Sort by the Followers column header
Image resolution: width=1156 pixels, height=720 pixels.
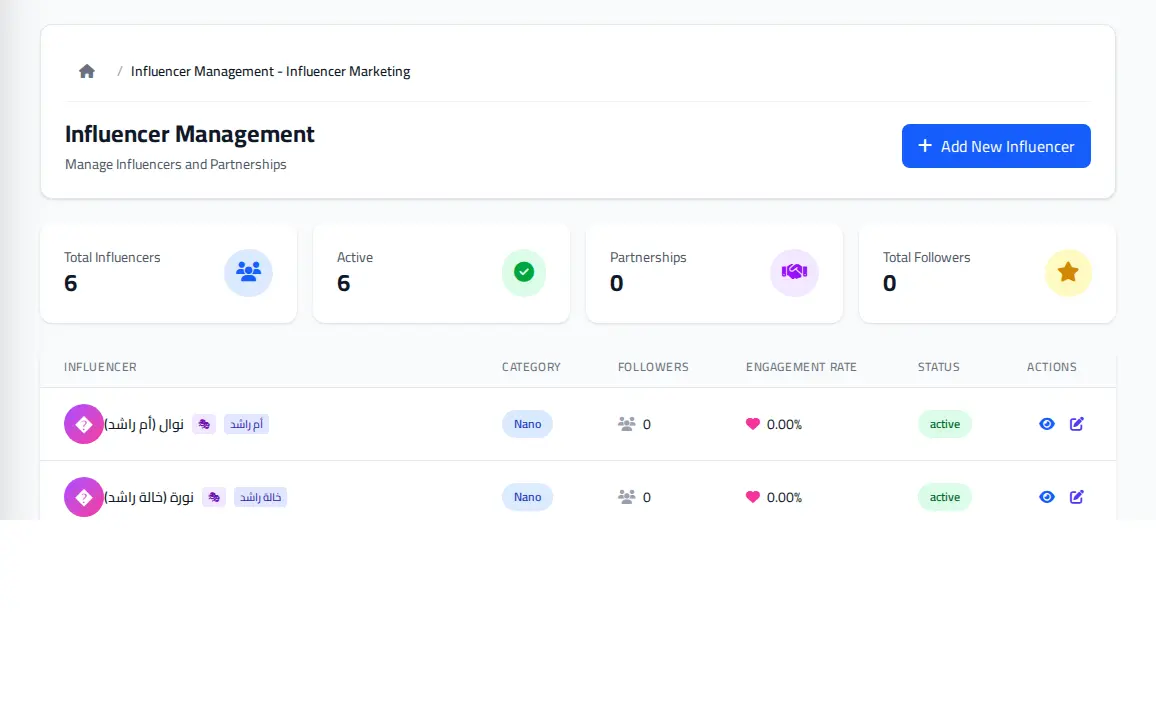(x=653, y=367)
